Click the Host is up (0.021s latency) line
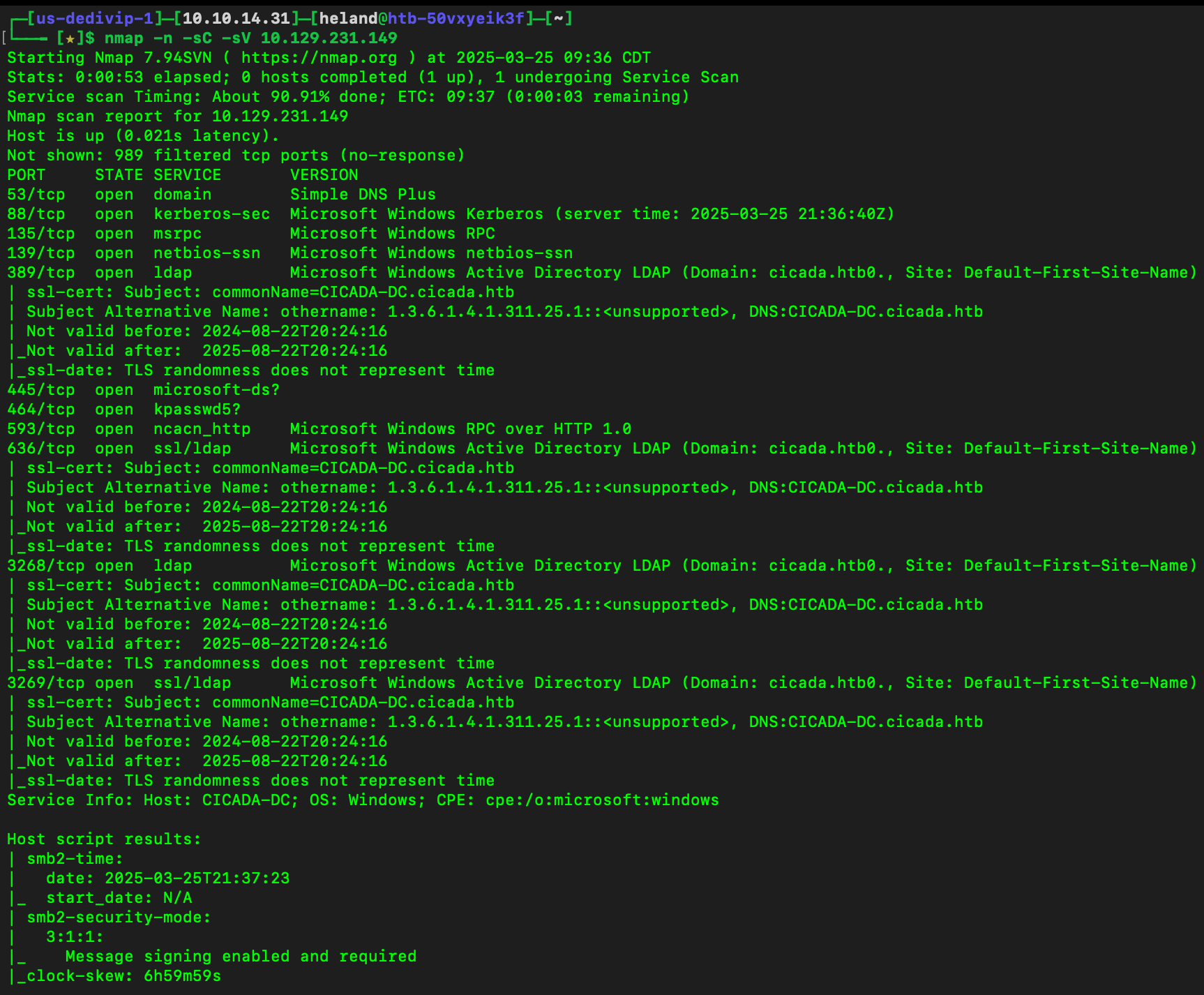 [x=143, y=136]
